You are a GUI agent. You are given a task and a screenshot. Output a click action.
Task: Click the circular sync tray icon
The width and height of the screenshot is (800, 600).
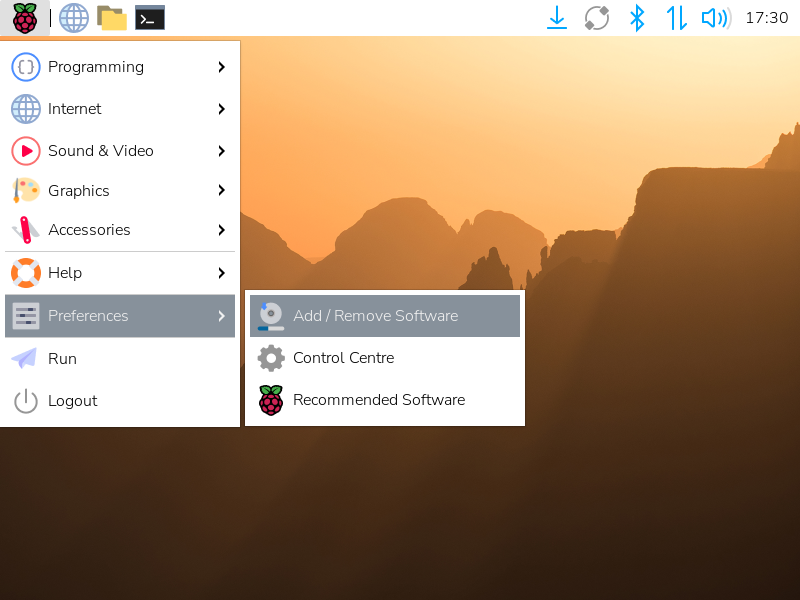tap(597, 18)
